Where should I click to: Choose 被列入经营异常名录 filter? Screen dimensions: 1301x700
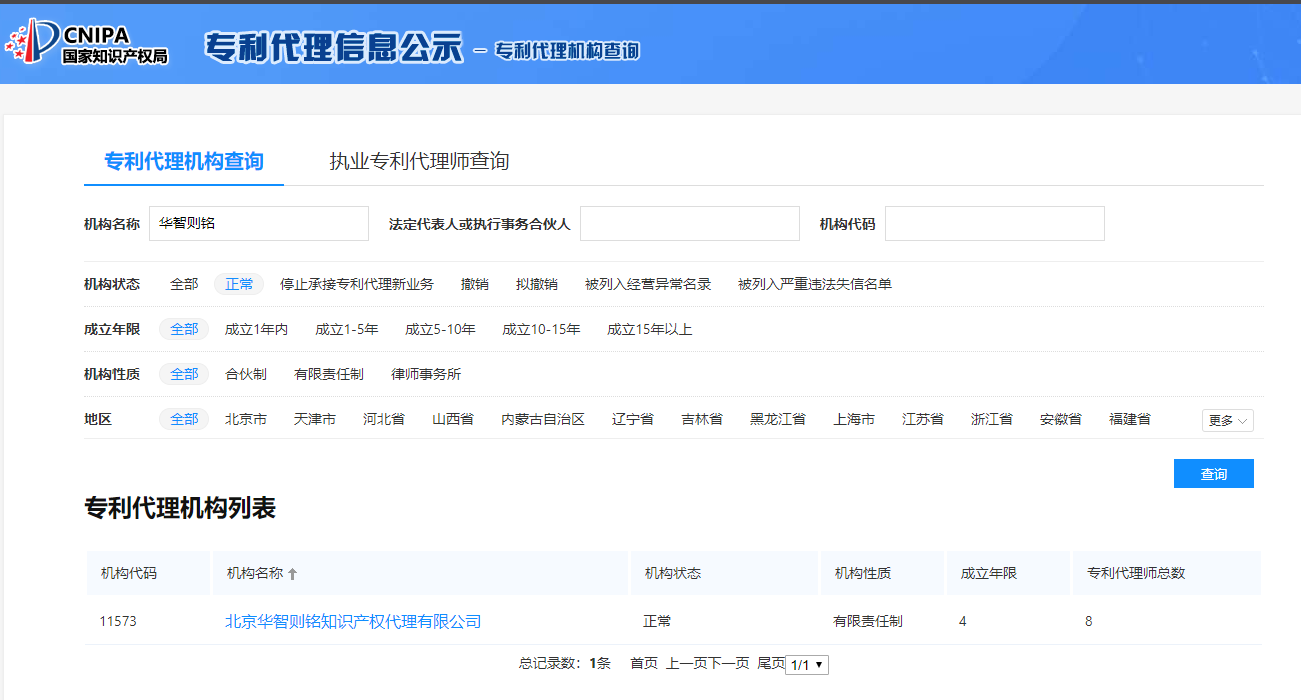648,284
